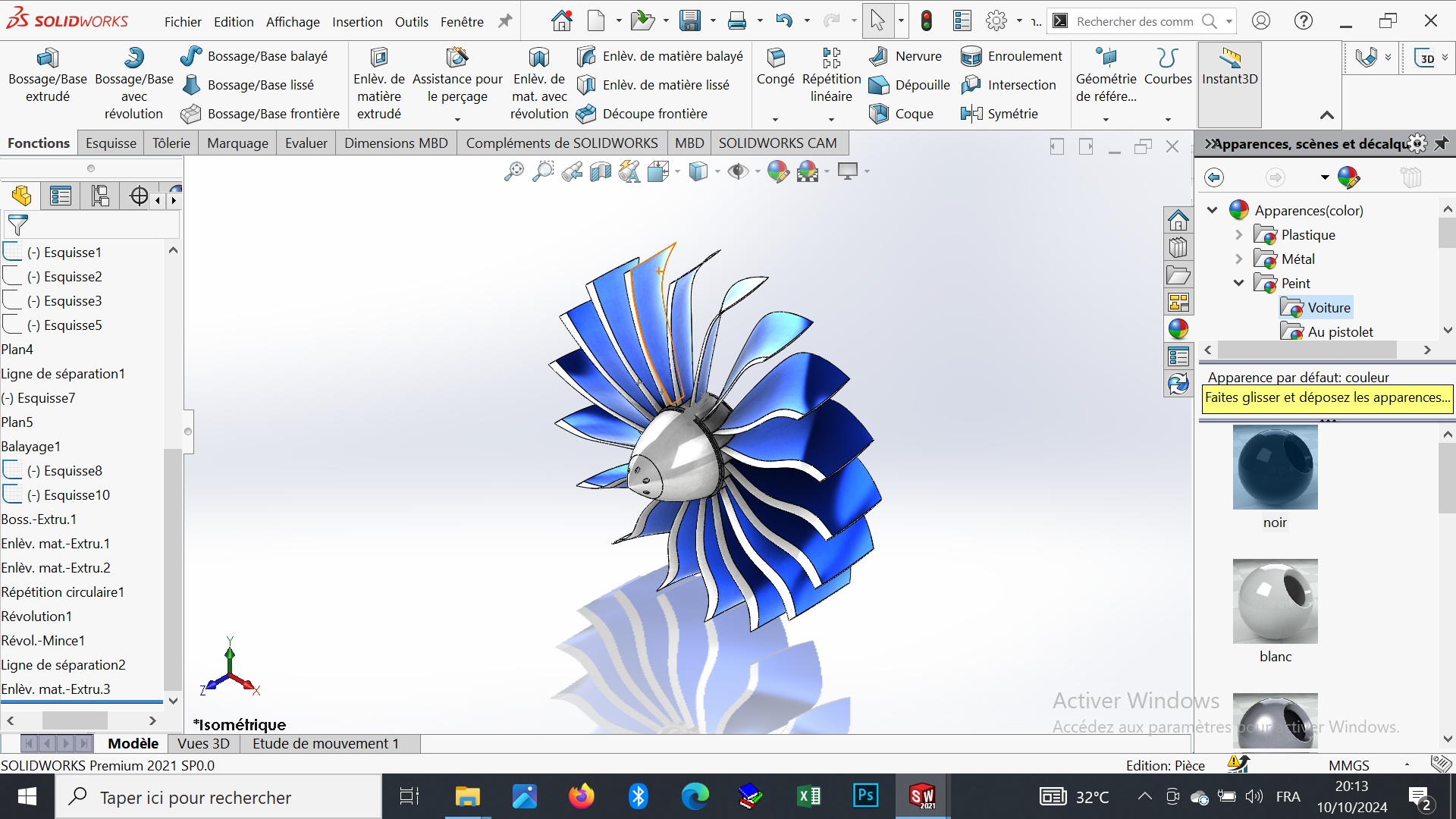Choose the Enroulement wrap tool
1456x819 pixels.
(x=1011, y=56)
